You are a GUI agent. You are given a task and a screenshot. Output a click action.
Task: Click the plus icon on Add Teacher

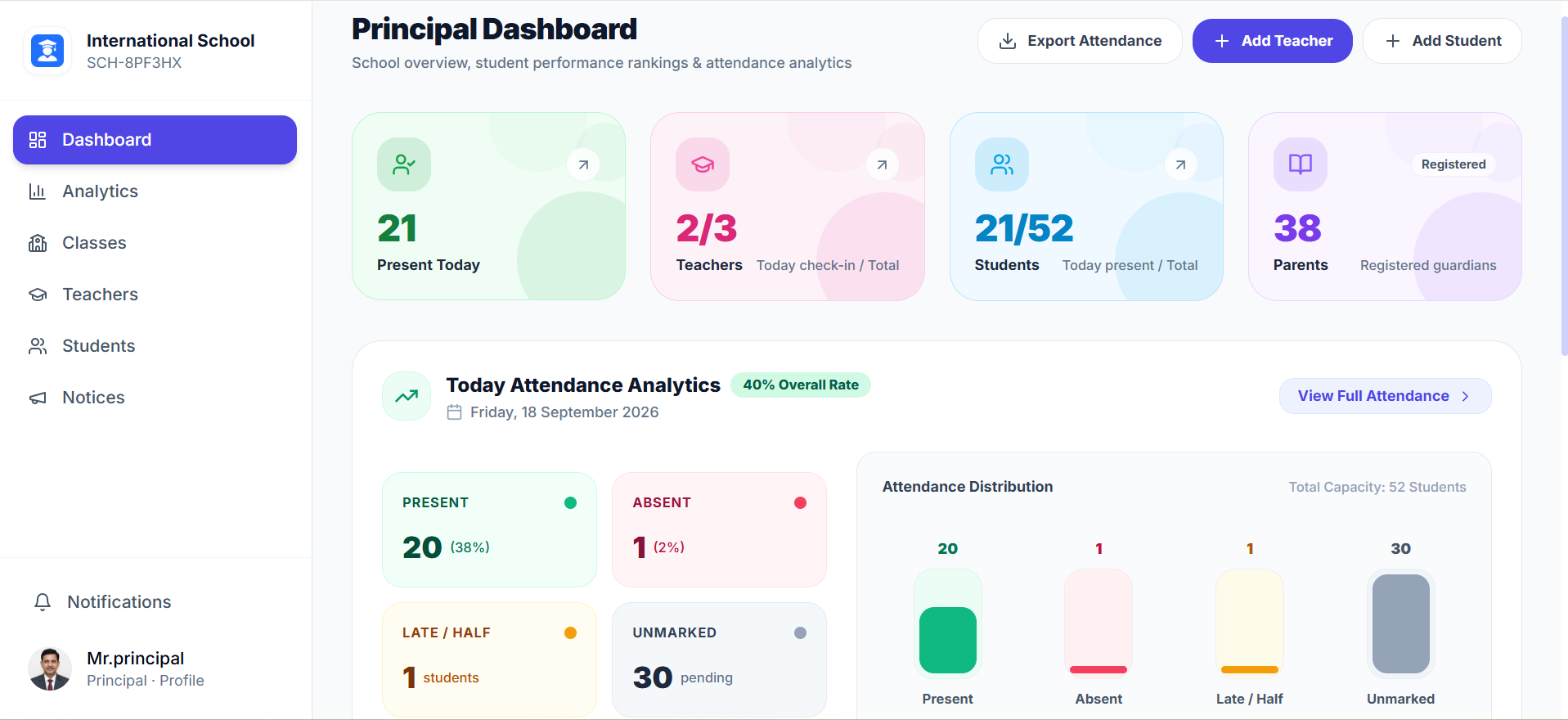pos(1222,41)
